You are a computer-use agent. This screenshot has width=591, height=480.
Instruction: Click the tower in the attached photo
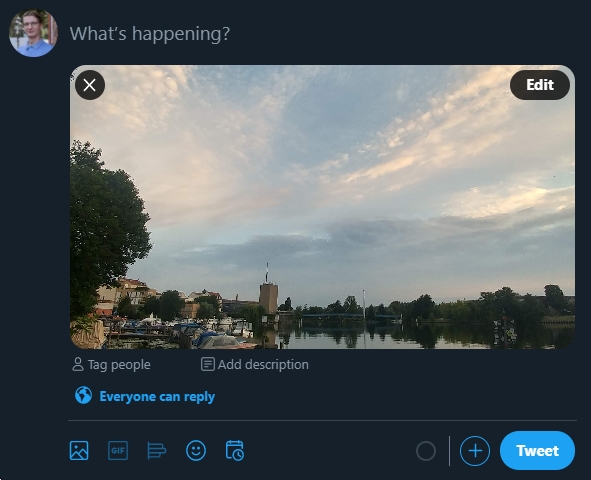pos(268,296)
